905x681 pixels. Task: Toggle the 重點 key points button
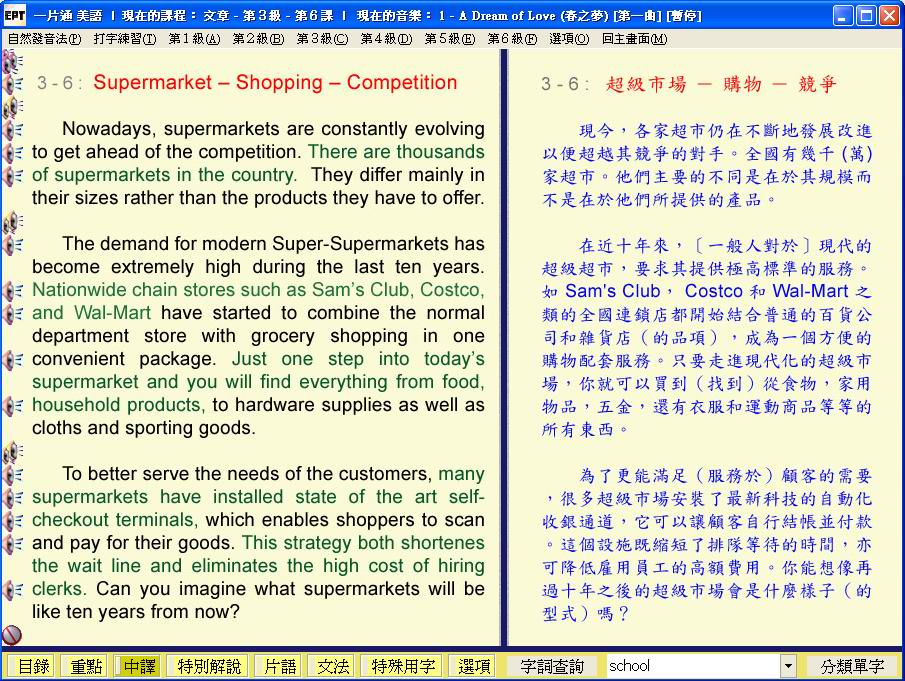[84, 666]
